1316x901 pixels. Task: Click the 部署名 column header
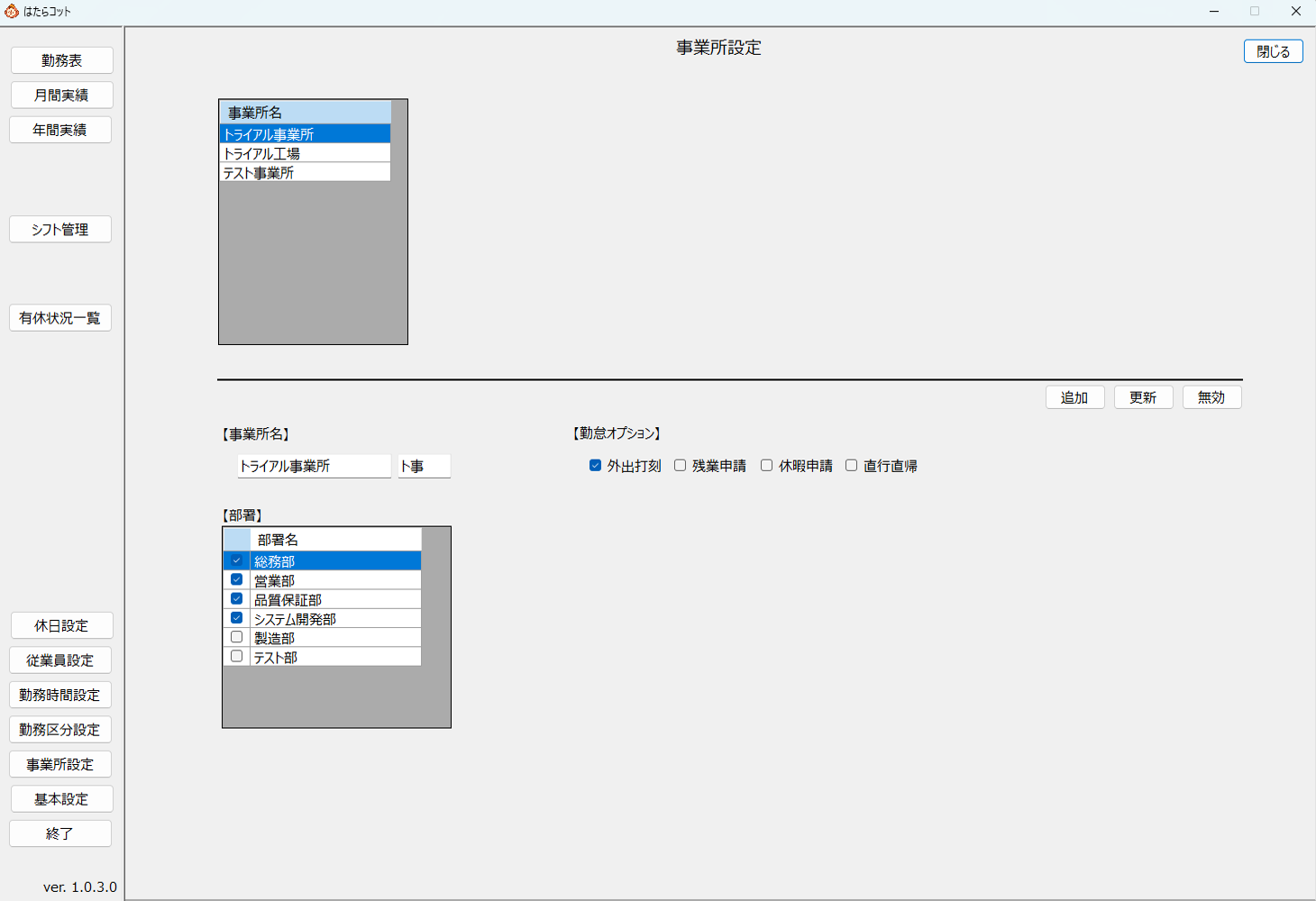point(334,540)
